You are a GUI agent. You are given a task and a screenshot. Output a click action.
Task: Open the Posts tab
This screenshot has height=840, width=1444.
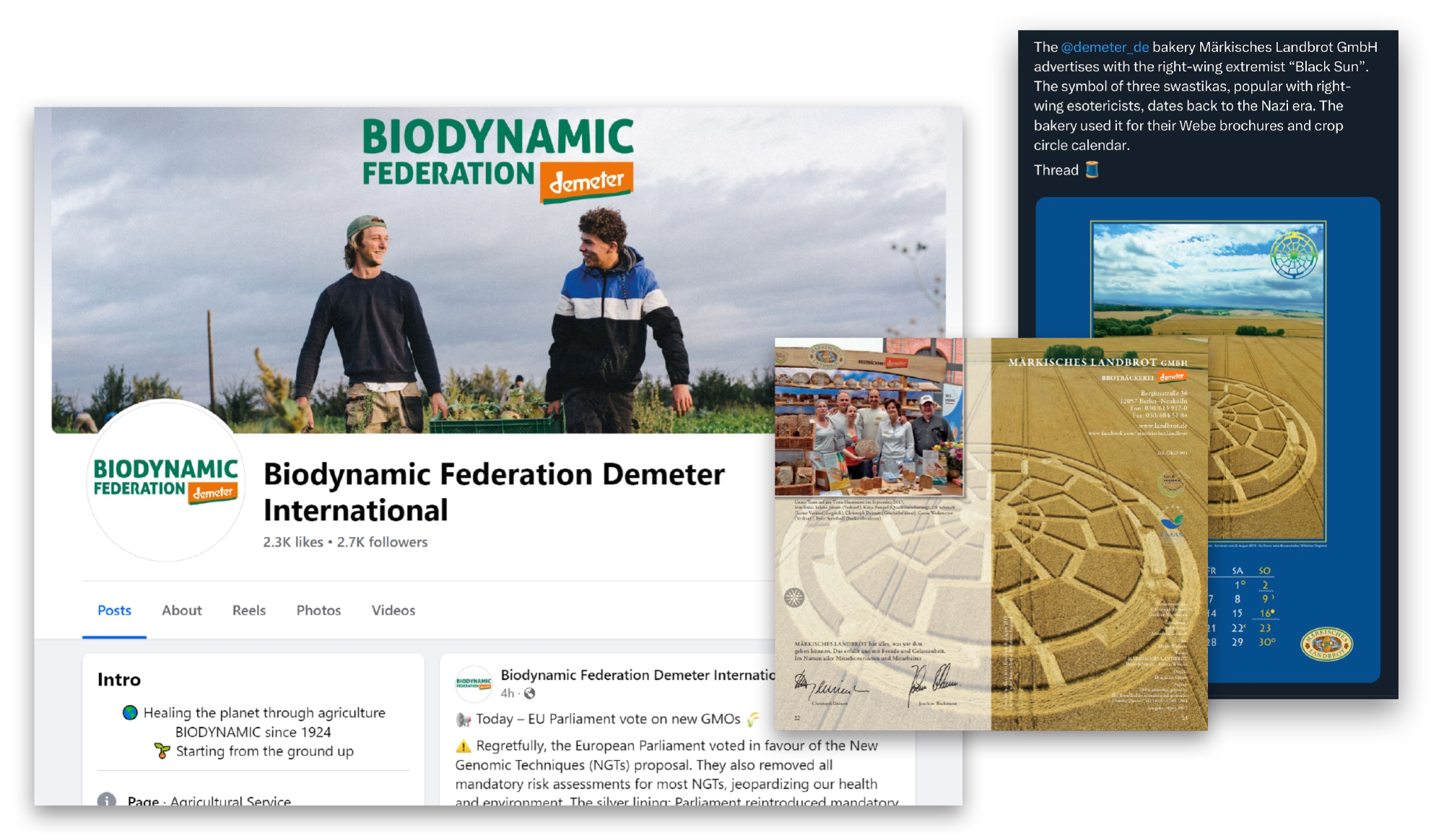[114, 611]
